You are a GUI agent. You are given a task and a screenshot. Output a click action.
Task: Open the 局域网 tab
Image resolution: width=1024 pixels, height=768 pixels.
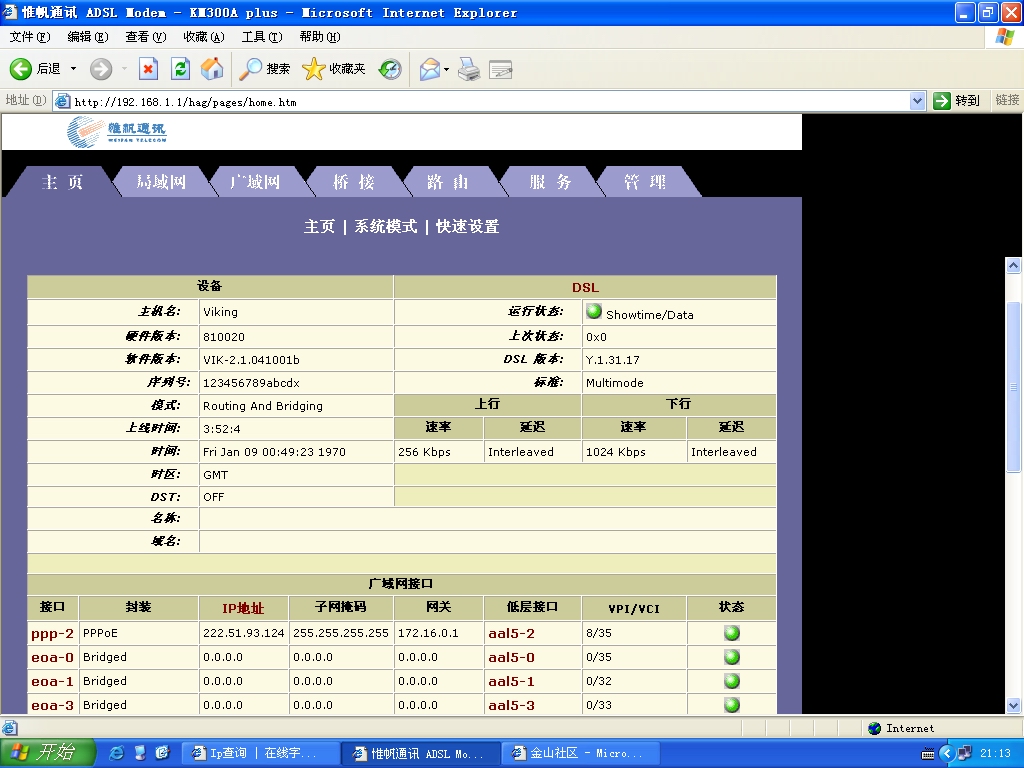coord(161,182)
